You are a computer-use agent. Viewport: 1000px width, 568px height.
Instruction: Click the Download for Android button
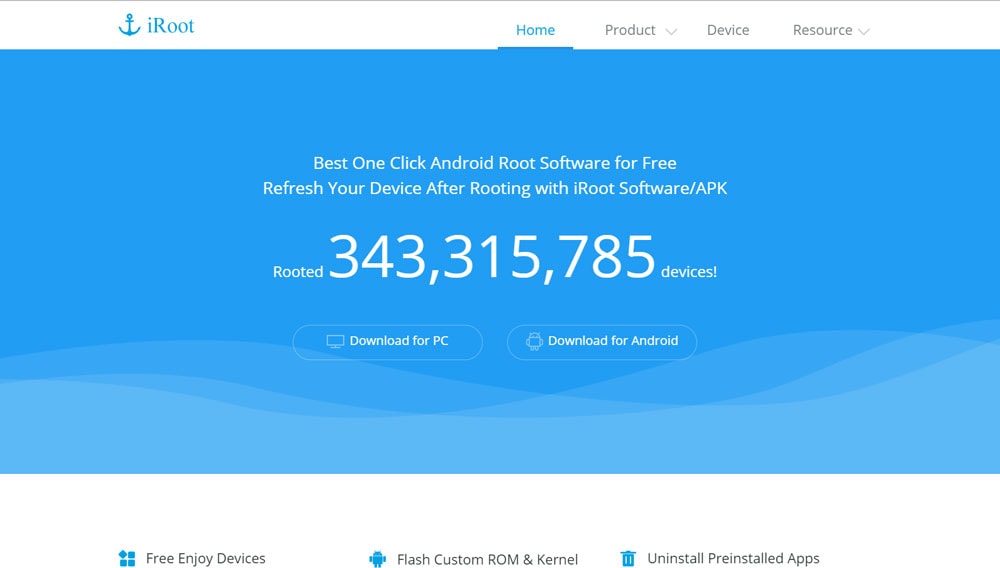point(602,342)
